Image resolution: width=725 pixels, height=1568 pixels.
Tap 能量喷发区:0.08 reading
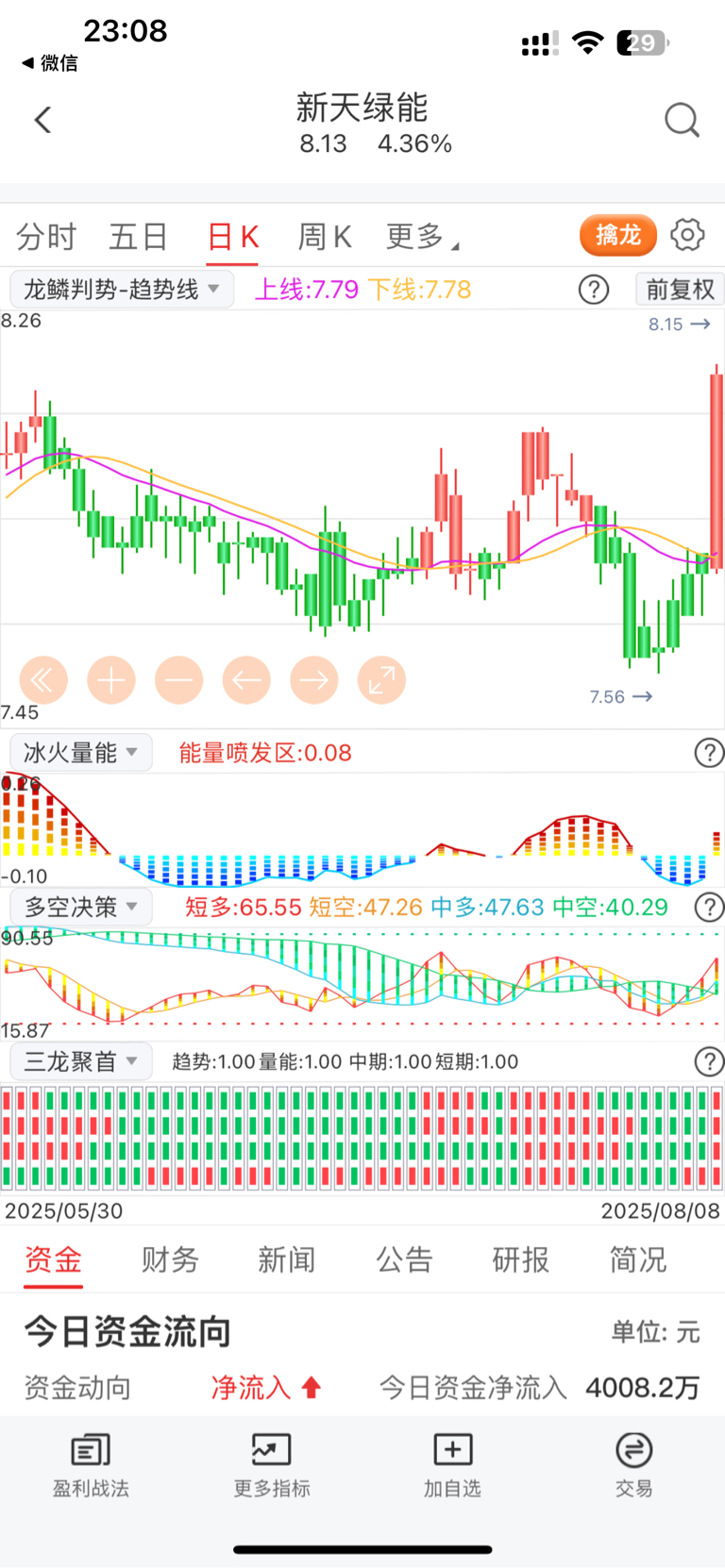click(265, 753)
